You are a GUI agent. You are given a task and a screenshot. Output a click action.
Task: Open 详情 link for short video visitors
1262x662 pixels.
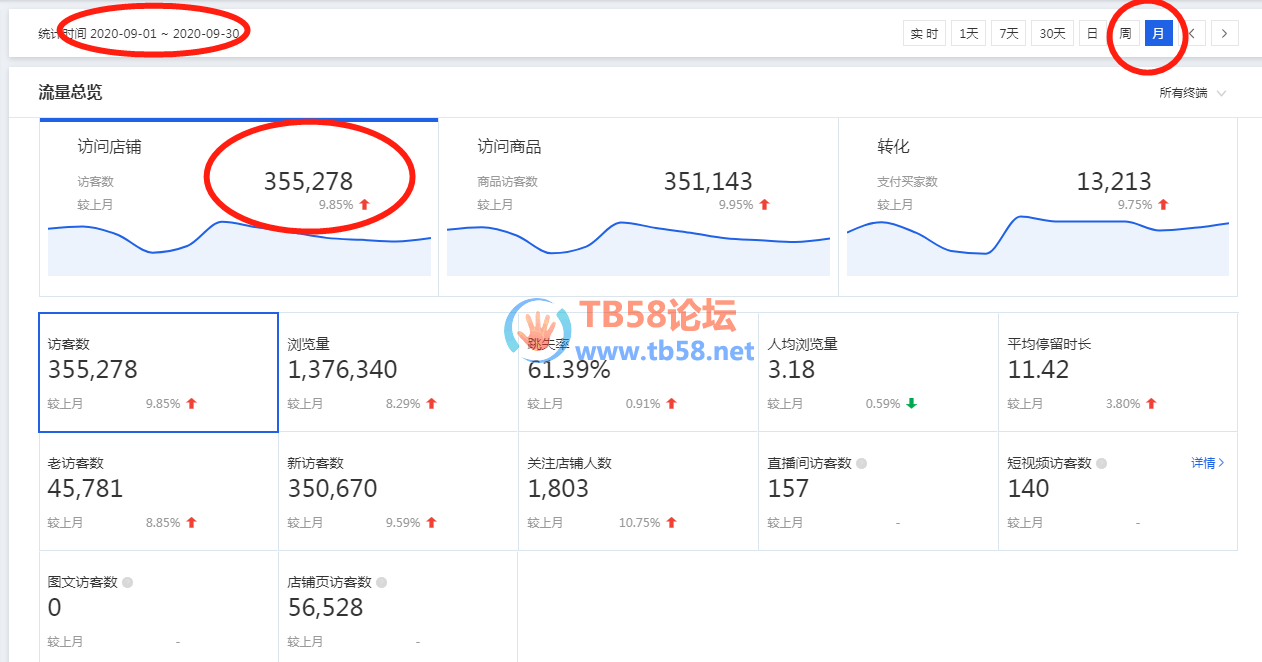tap(1207, 463)
